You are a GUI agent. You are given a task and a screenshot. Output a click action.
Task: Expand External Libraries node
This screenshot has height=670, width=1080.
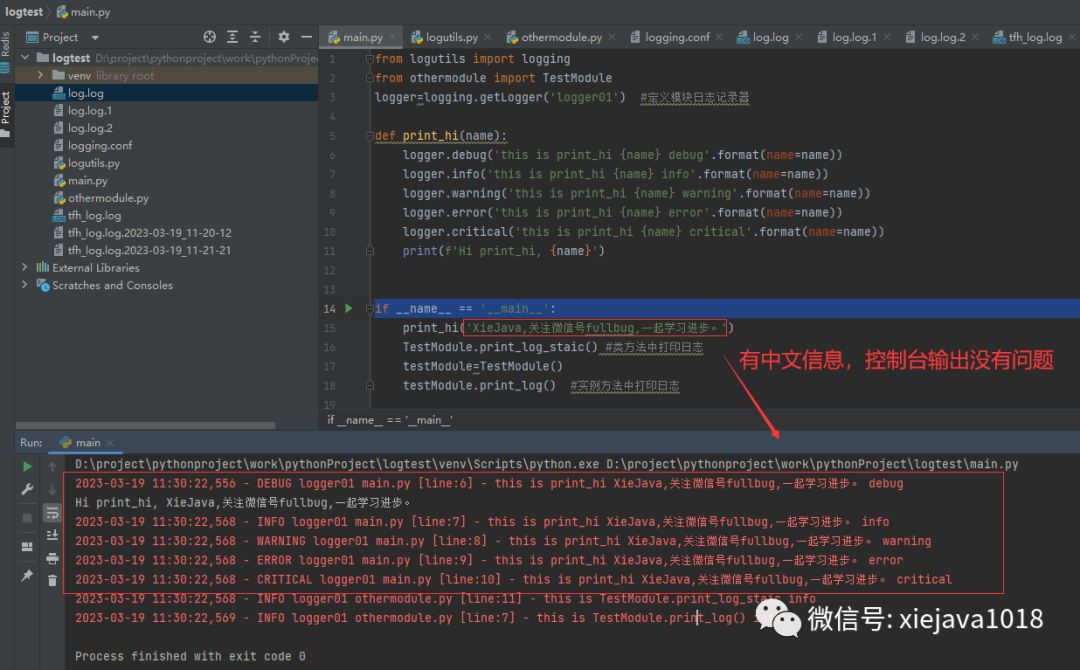click(x=25, y=267)
